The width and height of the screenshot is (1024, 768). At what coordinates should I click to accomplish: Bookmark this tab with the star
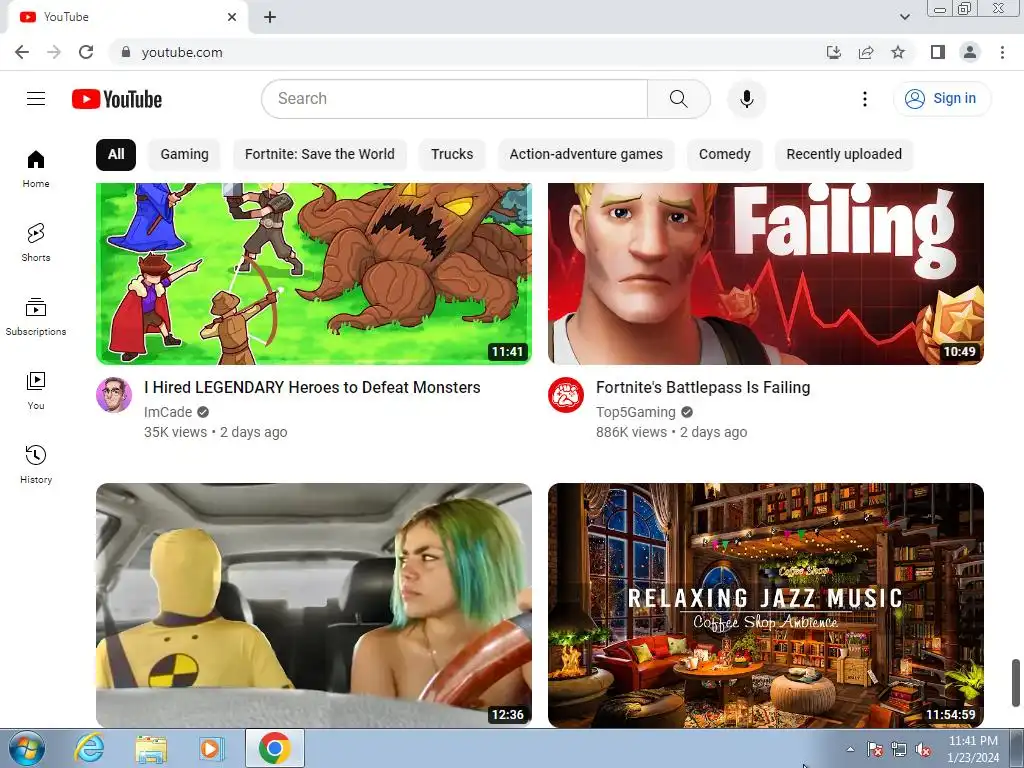(x=898, y=52)
